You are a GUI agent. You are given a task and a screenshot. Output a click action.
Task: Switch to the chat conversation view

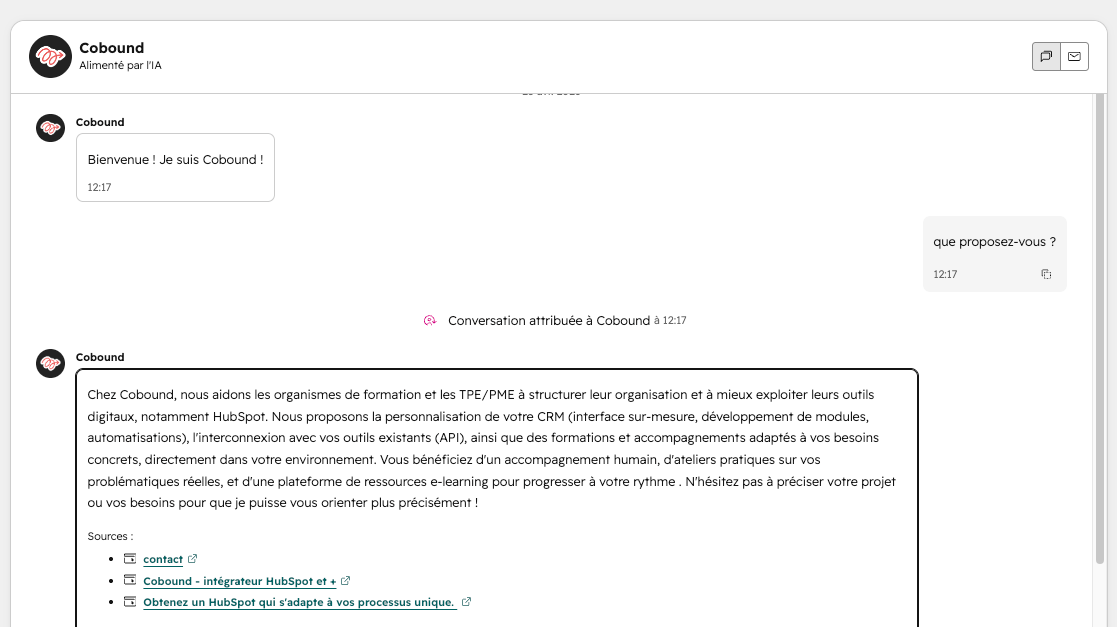1046,57
